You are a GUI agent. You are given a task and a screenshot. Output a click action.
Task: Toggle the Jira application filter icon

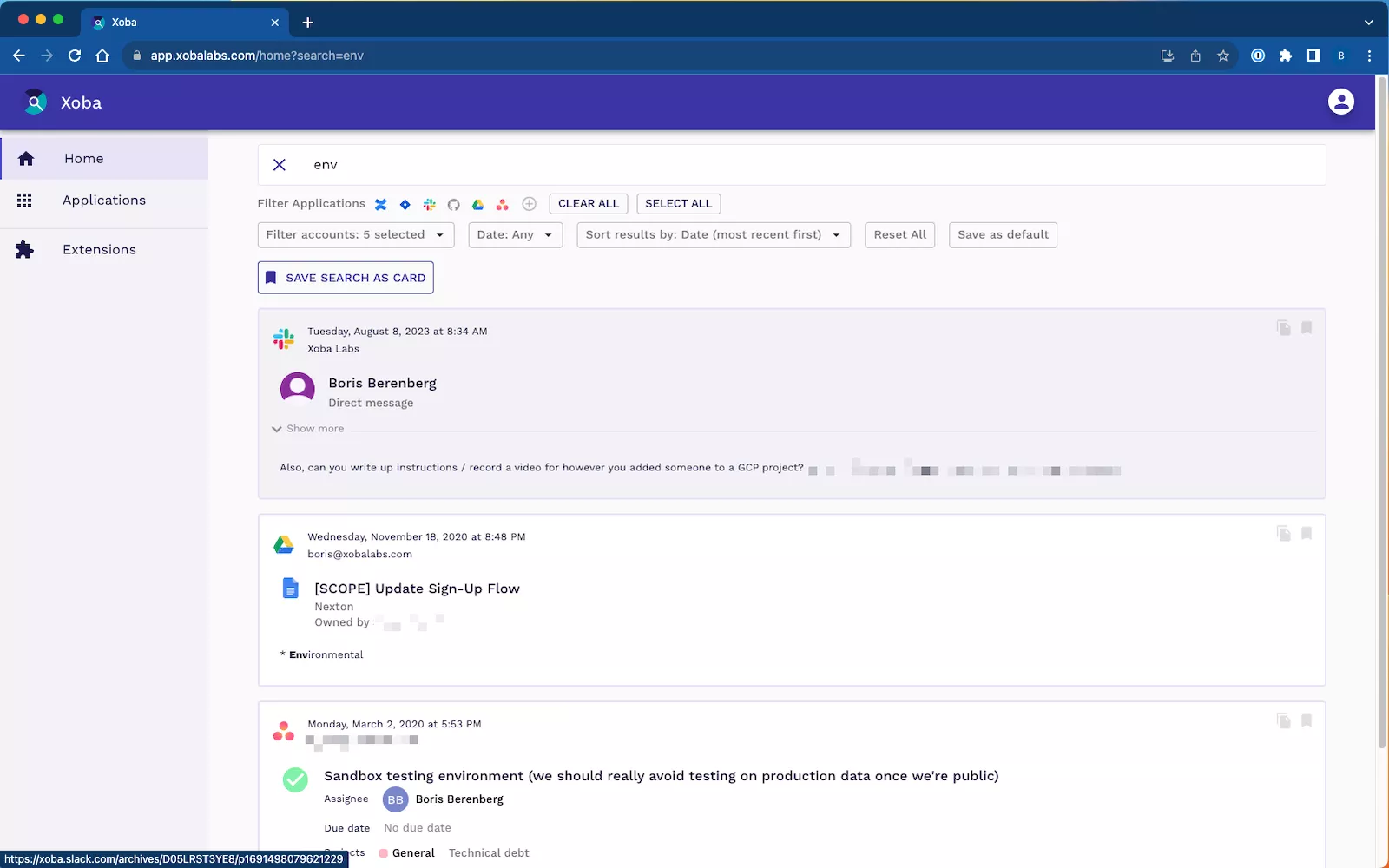pyautogui.click(x=405, y=205)
